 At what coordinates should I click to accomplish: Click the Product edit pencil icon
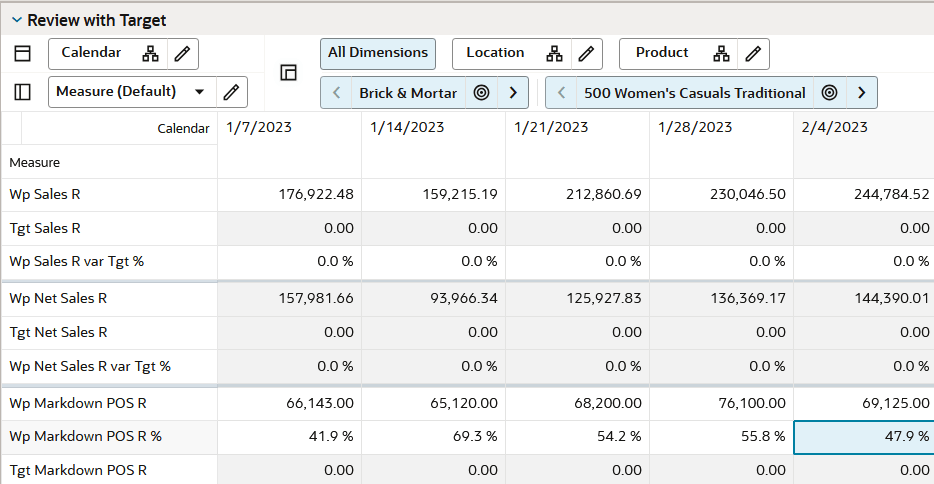[x=752, y=54]
